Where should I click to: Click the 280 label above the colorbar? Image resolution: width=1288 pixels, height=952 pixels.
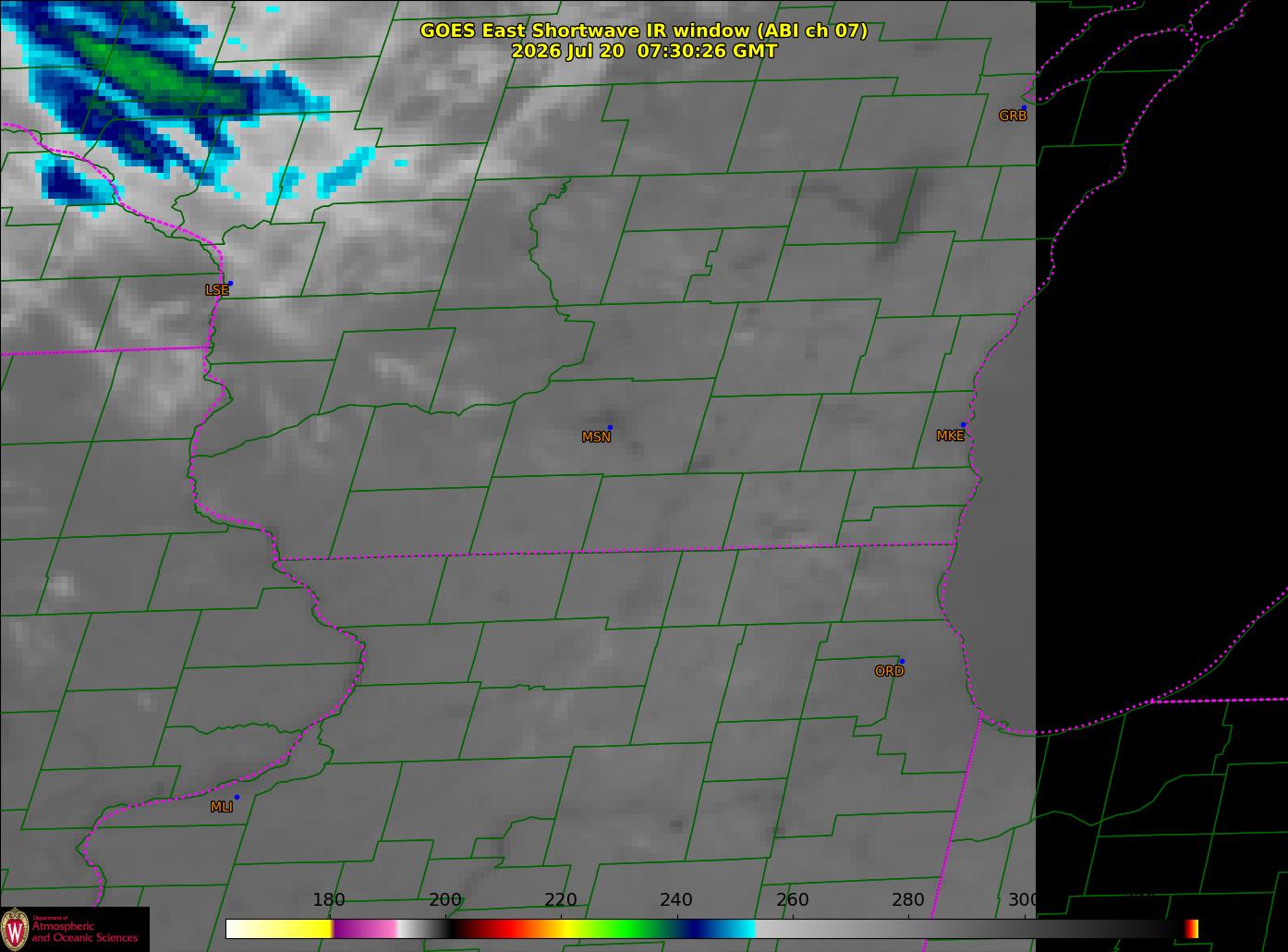tap(907, 900)
